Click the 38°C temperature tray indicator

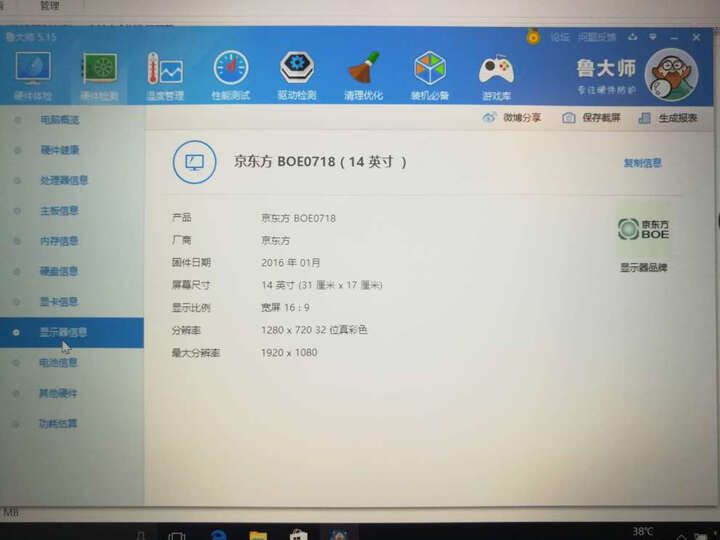pos(643,532)
